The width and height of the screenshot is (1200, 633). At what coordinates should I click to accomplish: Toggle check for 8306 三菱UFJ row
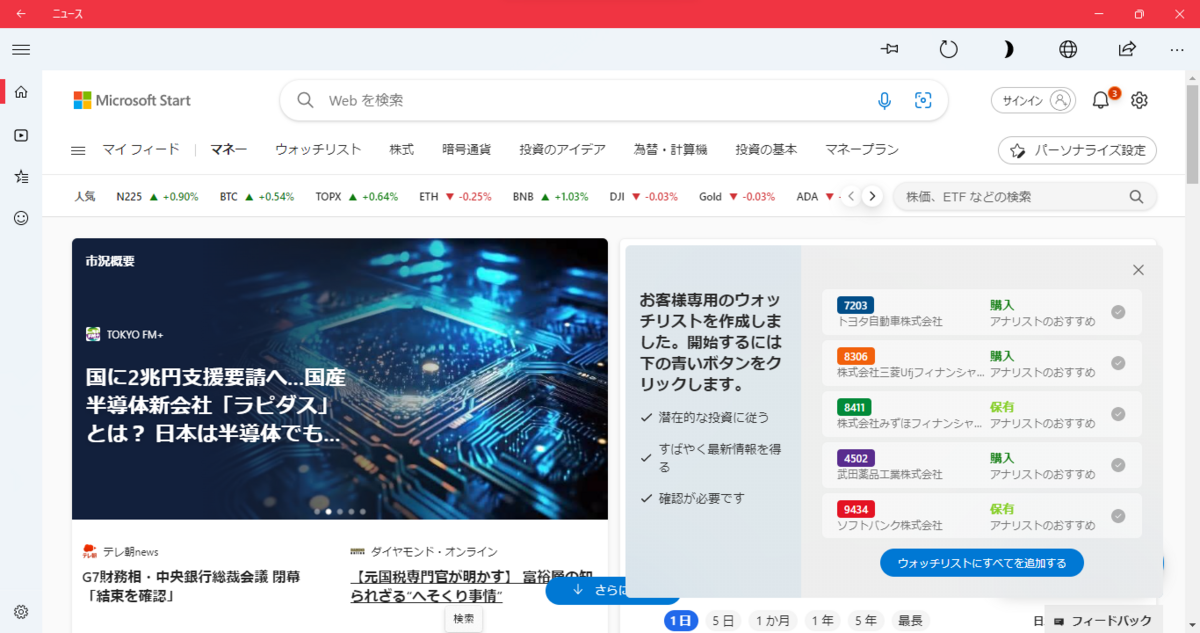pos(1118,363)
